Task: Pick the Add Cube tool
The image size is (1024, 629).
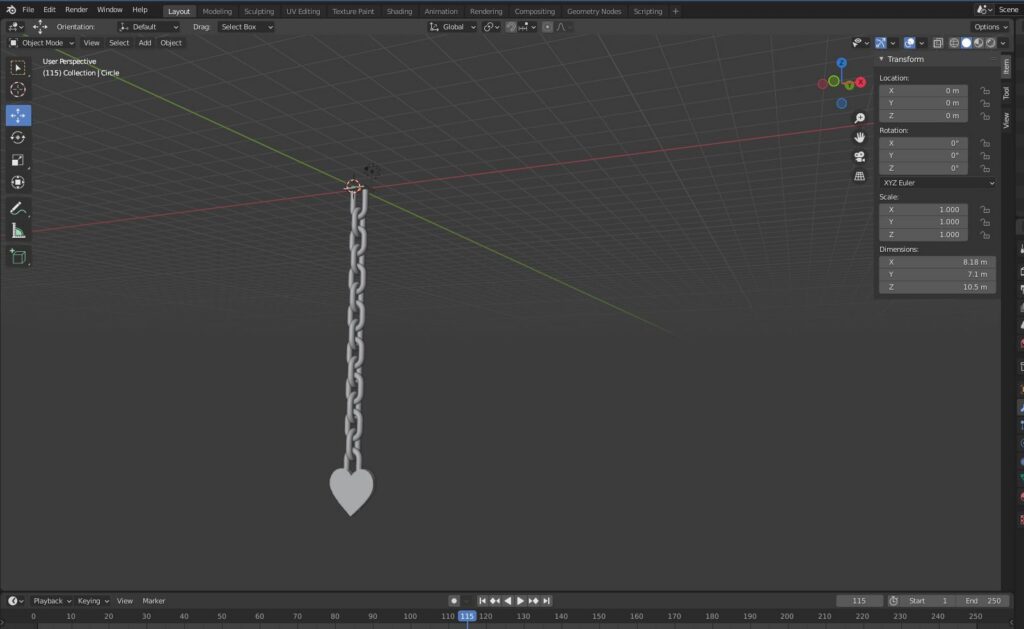Action: click(x=18, y=257)
